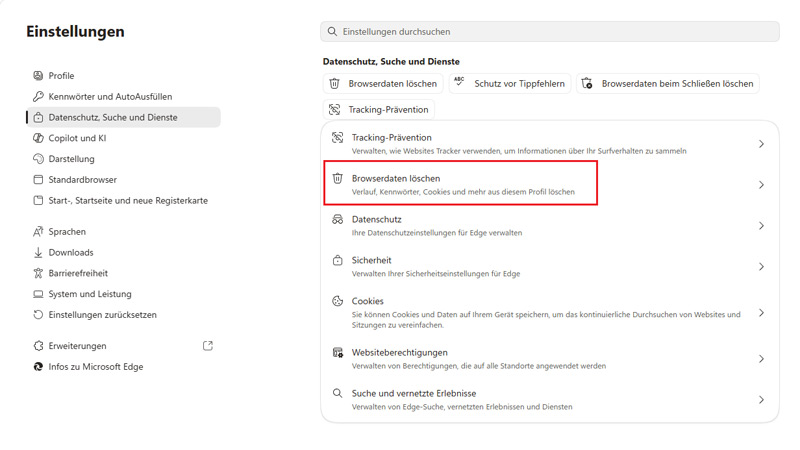Click the trash icon in Browserdaten löschen chip
Image resolution: width=800 pixels, height=450 pixels.
click(x=335, y=84)
